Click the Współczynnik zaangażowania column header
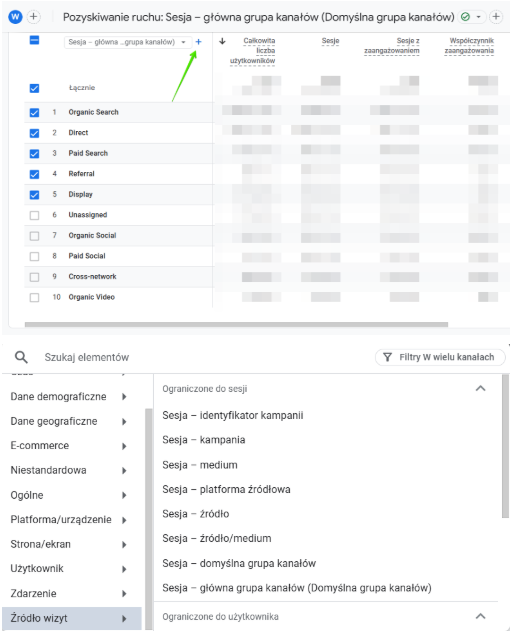The width and height of the screenshot is (524, 634). (x=469, y=46)
